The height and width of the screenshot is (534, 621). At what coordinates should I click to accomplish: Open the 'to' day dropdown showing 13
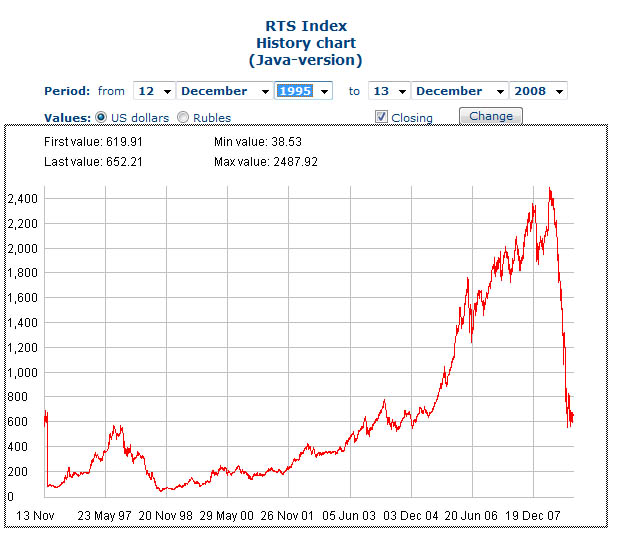click(x=389, y=91)
